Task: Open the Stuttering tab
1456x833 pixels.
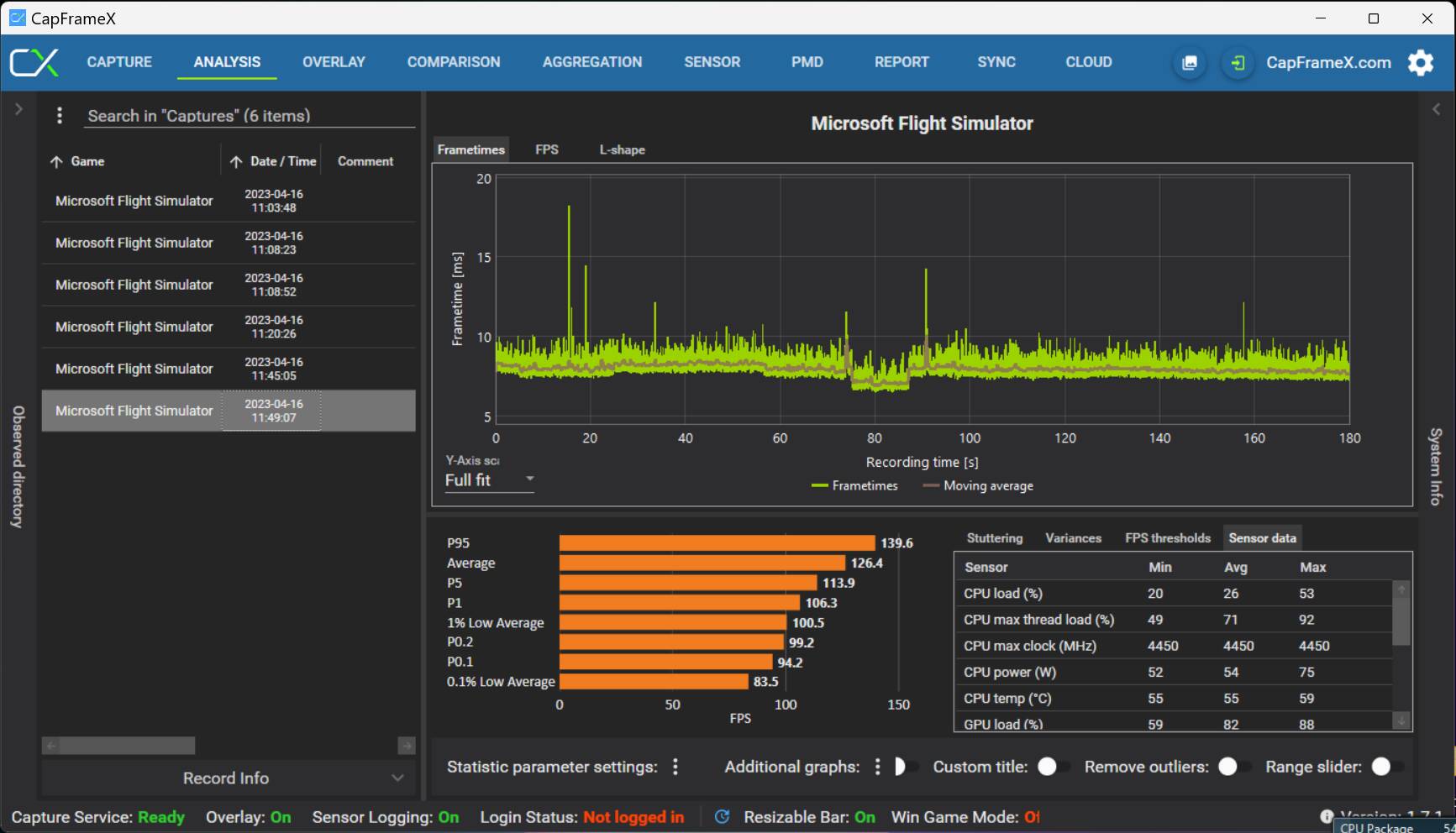Action: (x=995, y=538)
